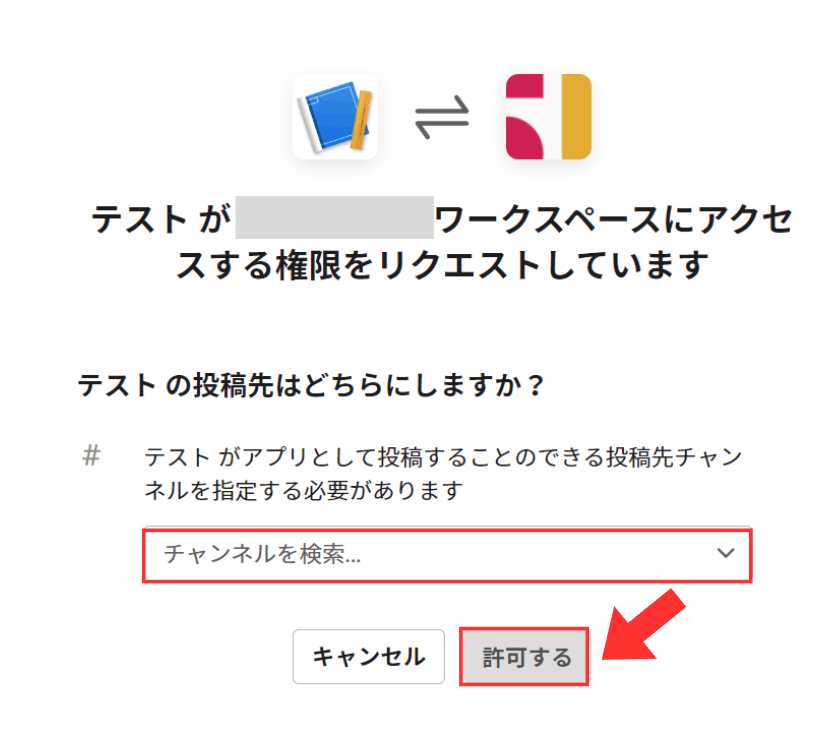Click the red and yellow workspace logo
Image resolution: width=835 pixels, height=753 pixels.
tap(549, 116)
